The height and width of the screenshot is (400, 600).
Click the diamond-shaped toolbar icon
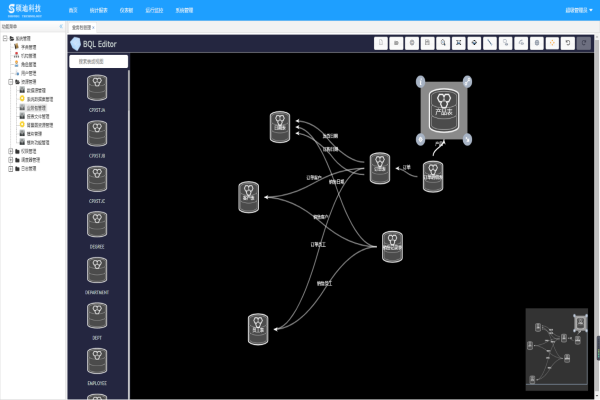(x=474, y=43)
